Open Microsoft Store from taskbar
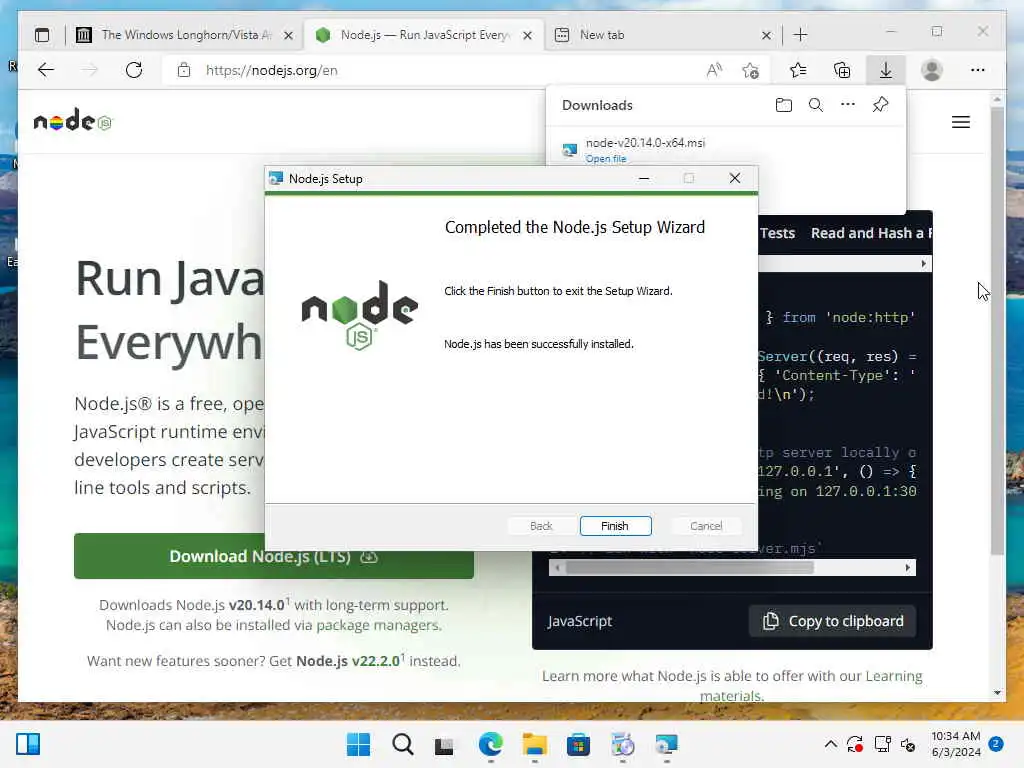Screen dimensions: 1024x768 (x=579, y=744)
